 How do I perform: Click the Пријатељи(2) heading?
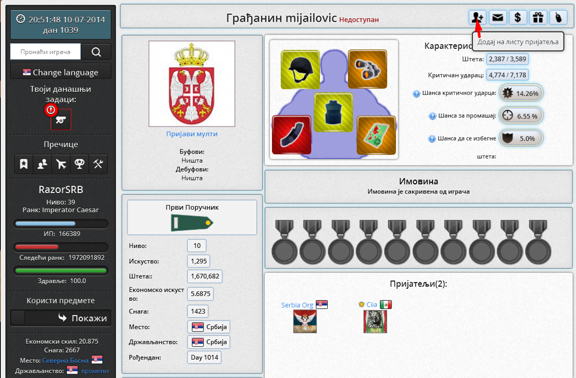418,284
